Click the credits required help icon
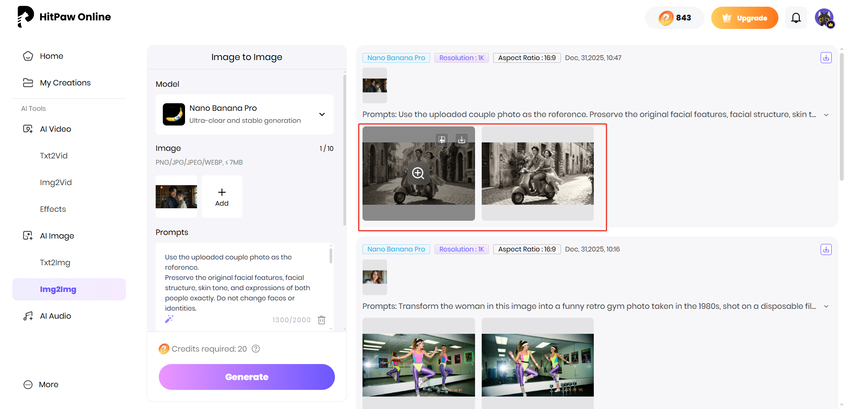 tap(256, 349)
